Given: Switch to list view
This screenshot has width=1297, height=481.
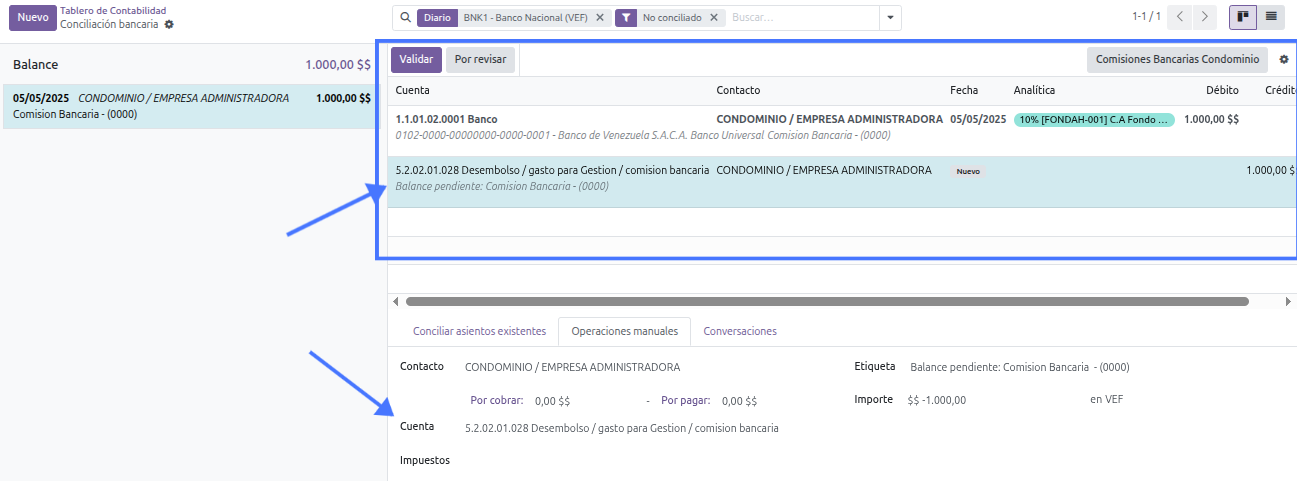Looking at the screenshot, I should 1271,17.
